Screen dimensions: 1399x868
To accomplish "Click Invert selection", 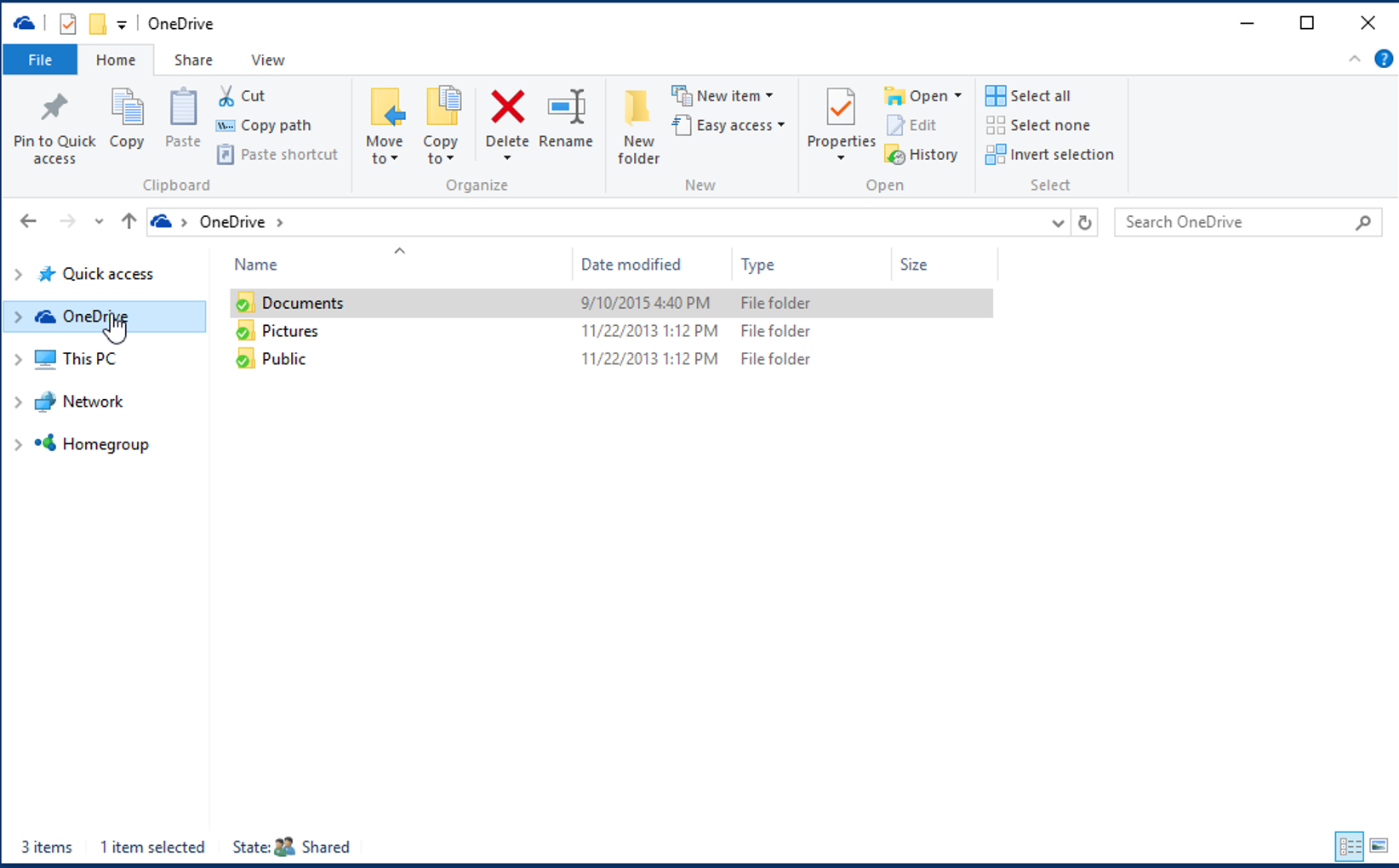I will tap(1049, 154).
